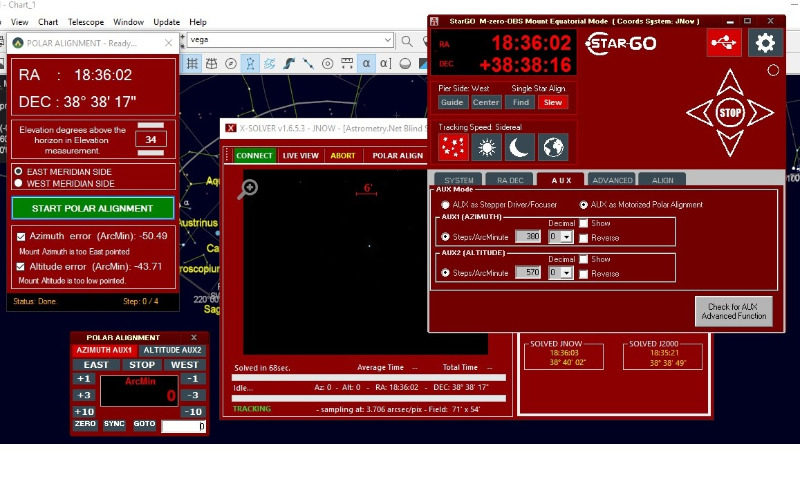800x497 pixels.
Task: Toggle constellation figures icon
Action: point(250,64)
